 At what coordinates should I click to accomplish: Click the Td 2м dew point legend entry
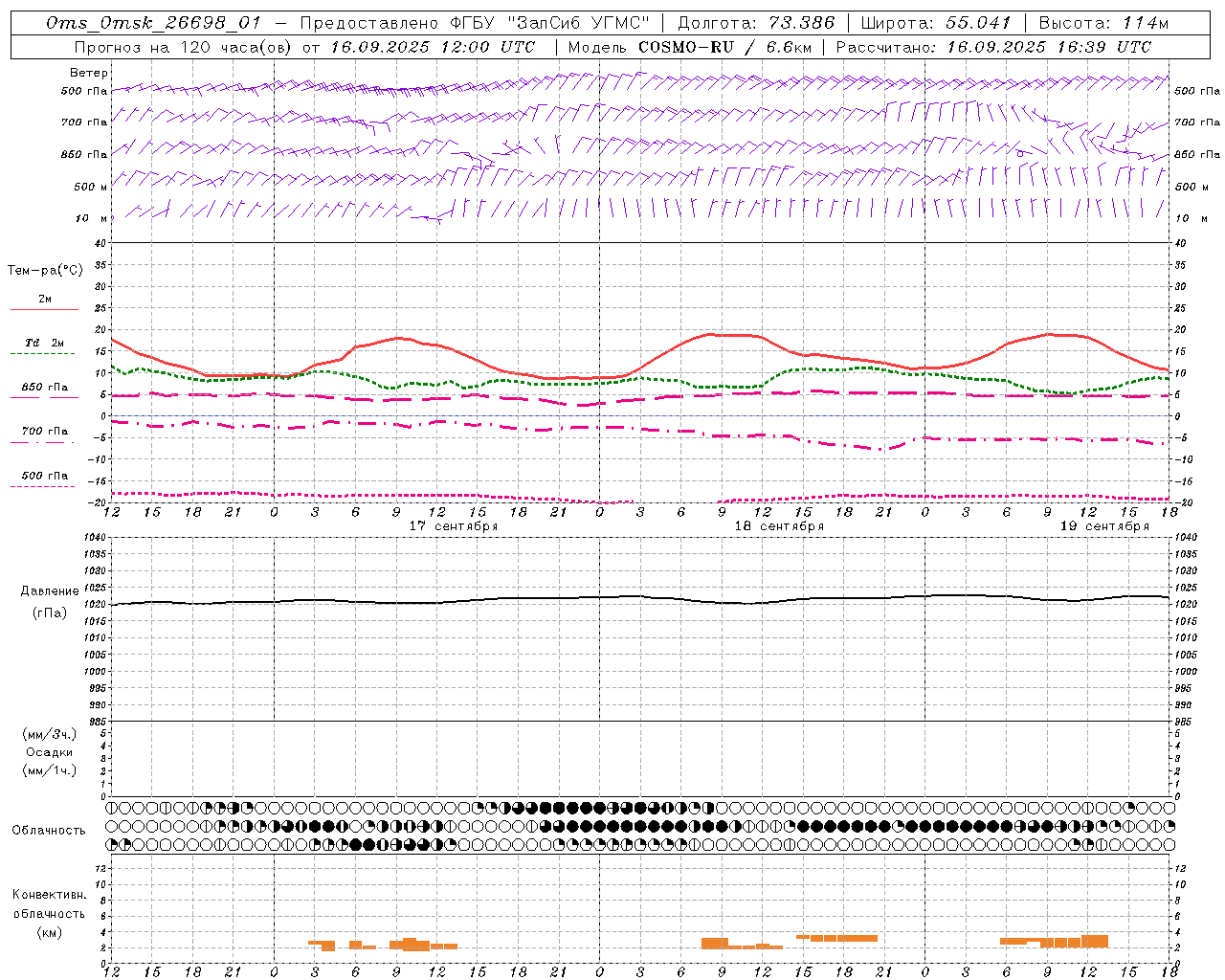click(44, 343)
